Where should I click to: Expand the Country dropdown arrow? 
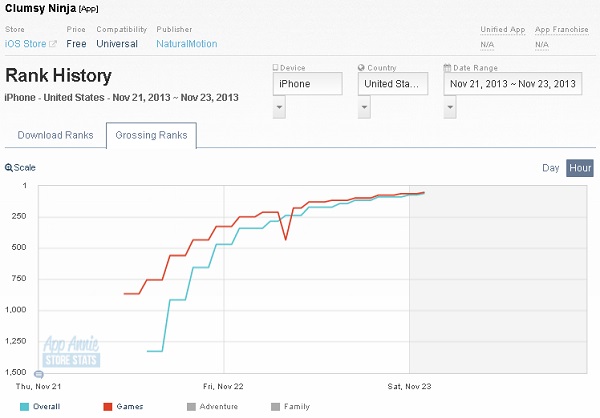(x=364, y=107)
